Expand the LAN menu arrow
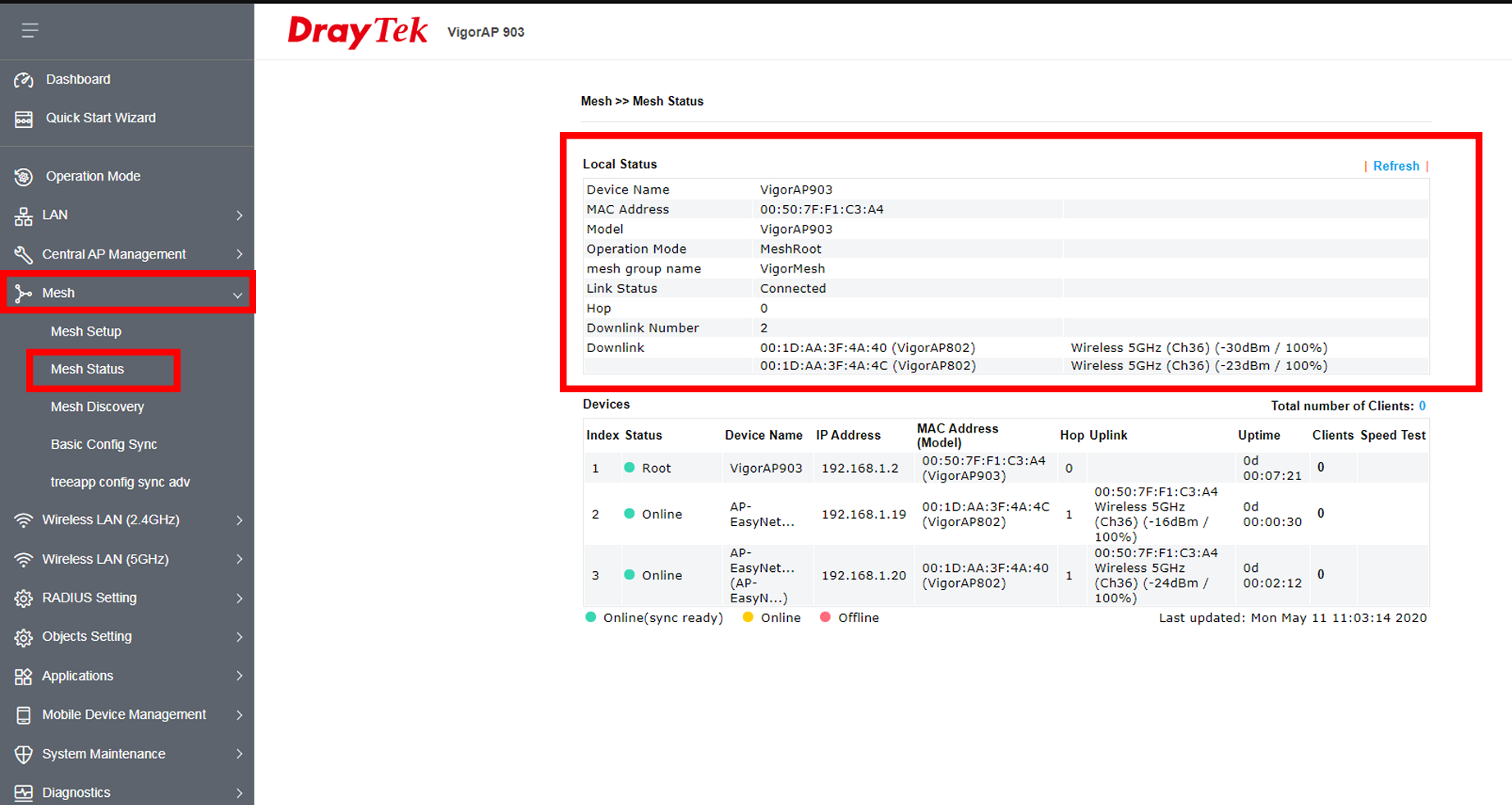Image resolution: width=1512 pixels, height=805 pixels. point(239,215)
